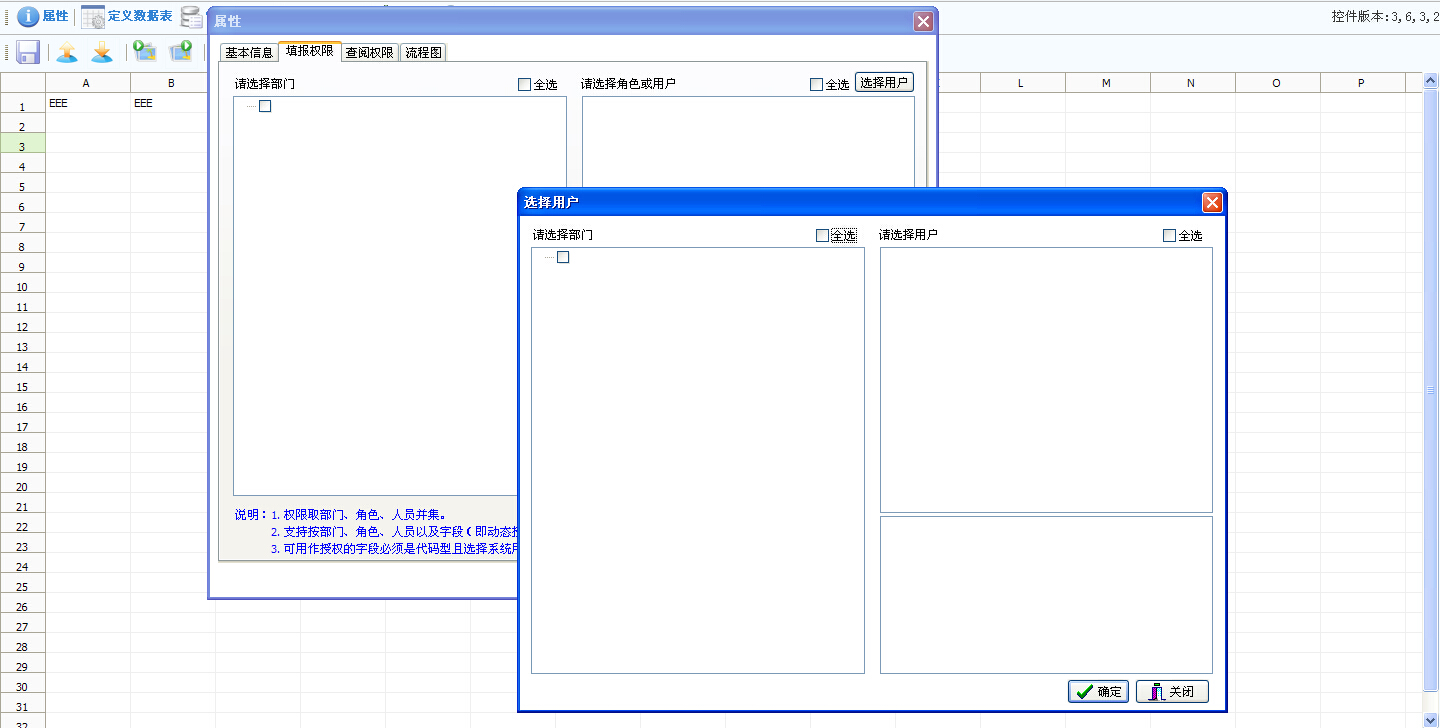
Task: Click 关闭 button in 选择用户 dialog
Action: point(1172,692)
